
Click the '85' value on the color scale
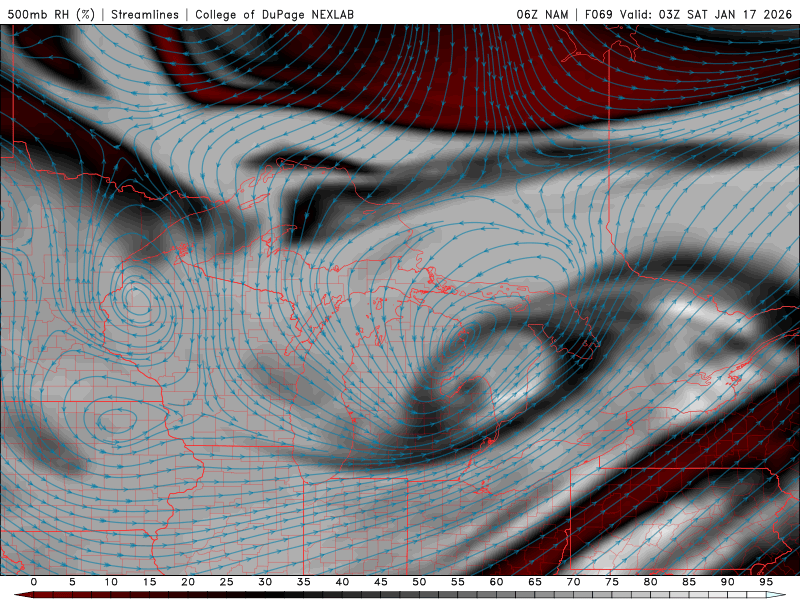pos(689,582)
